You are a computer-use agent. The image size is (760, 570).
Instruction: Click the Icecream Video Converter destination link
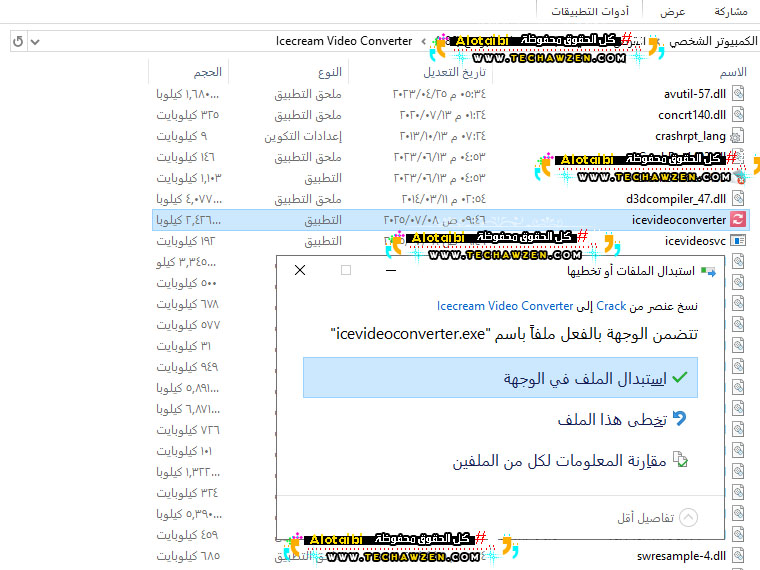point(505,306)
